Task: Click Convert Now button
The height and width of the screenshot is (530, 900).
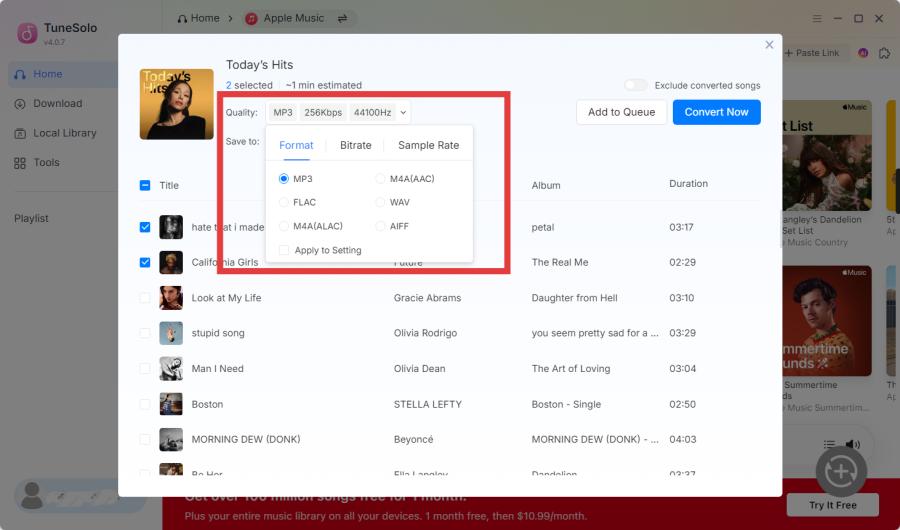Action: click(x=716, y=112)
